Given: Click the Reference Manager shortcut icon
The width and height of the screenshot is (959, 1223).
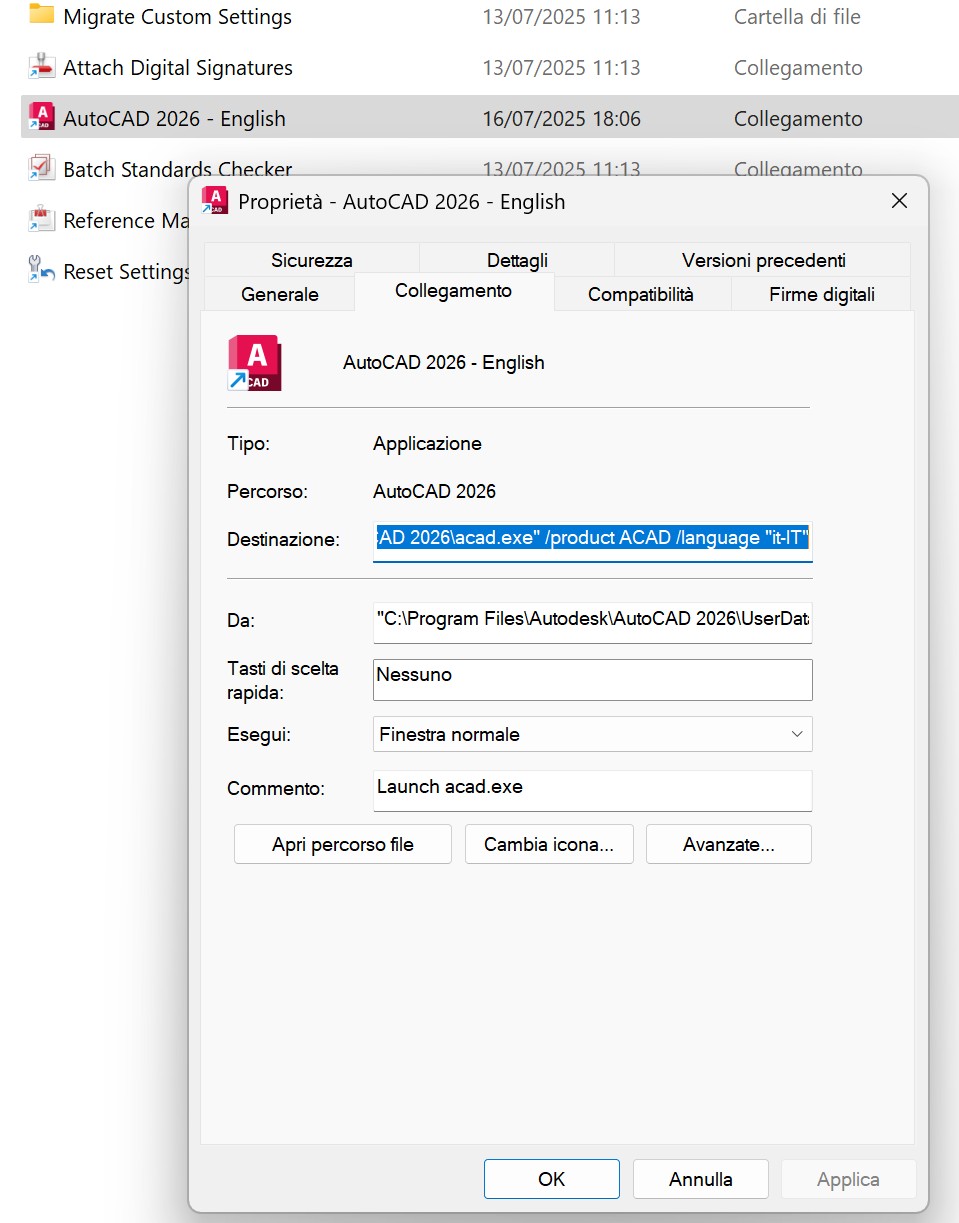Looking at the screenshot, I should pos(41,219).
